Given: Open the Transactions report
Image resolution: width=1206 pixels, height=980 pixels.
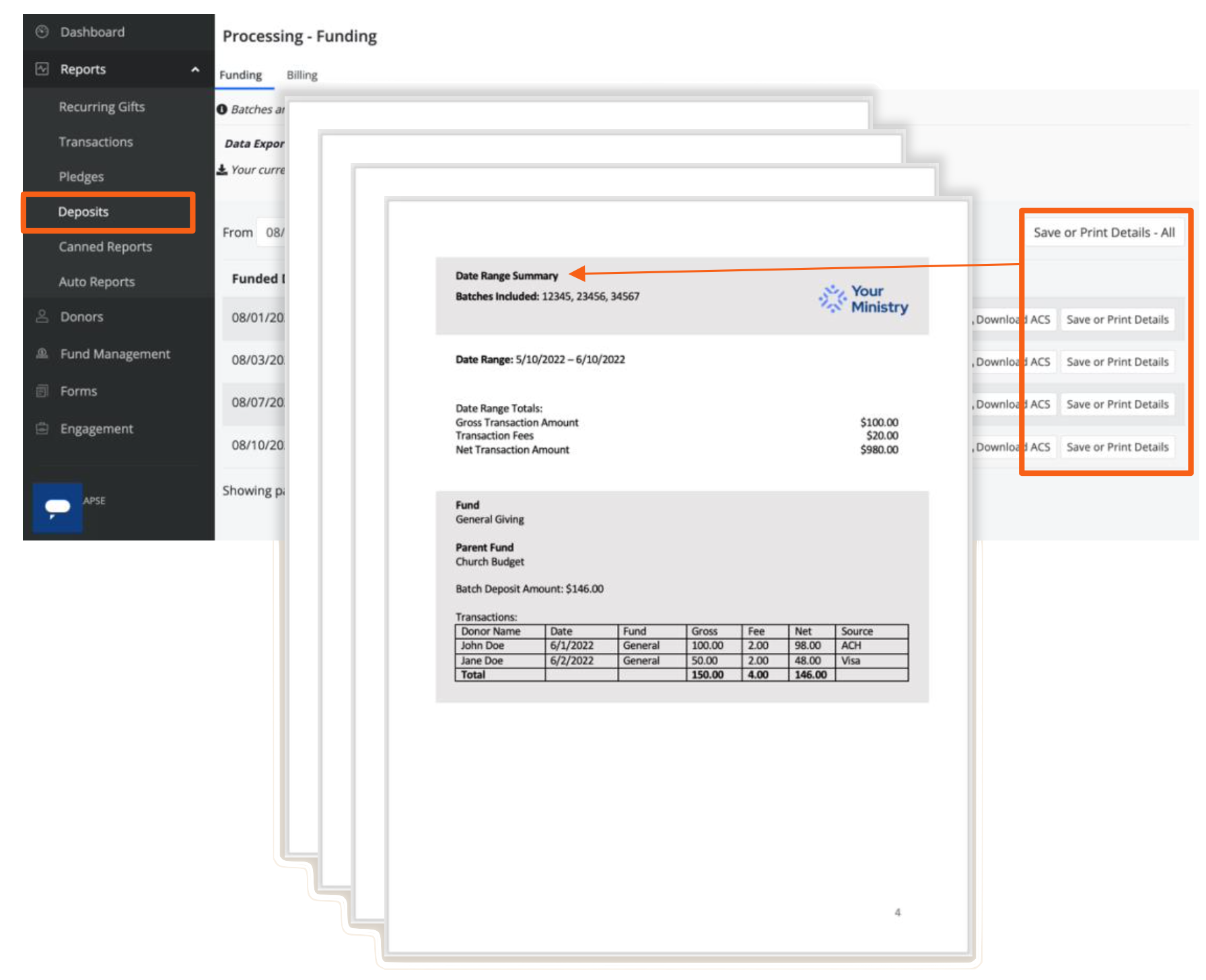Looking at the screenshot, I should click(x=96, y=142).
